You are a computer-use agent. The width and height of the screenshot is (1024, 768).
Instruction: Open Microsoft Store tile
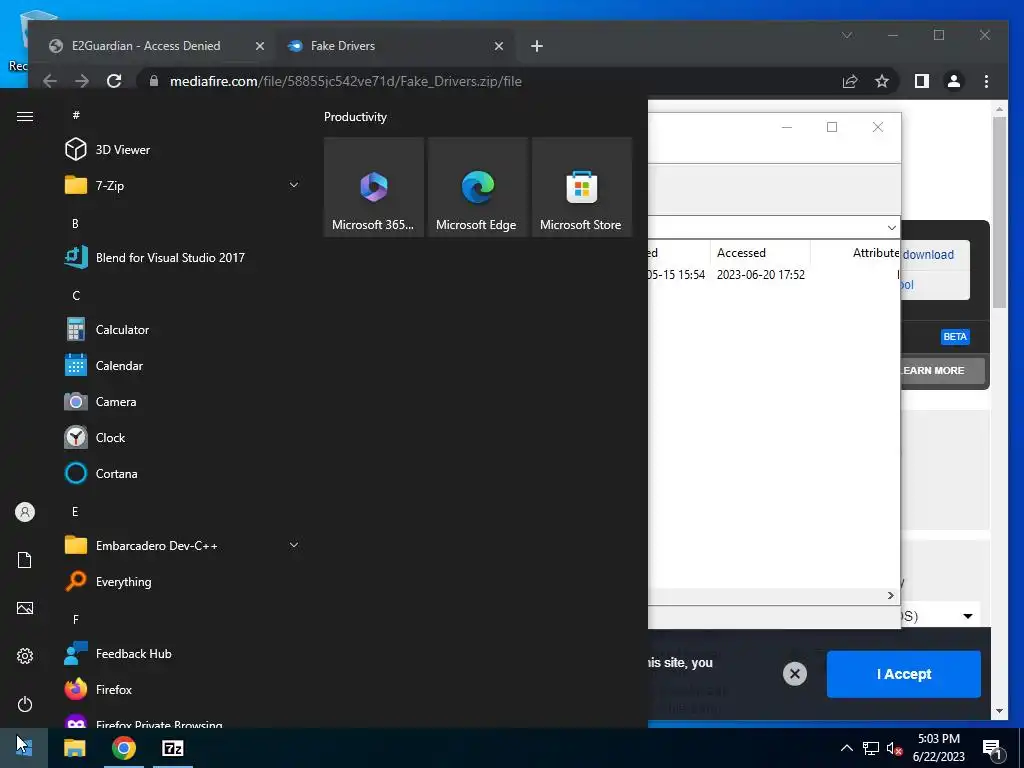pyautogui.click(x=582, y=187)
